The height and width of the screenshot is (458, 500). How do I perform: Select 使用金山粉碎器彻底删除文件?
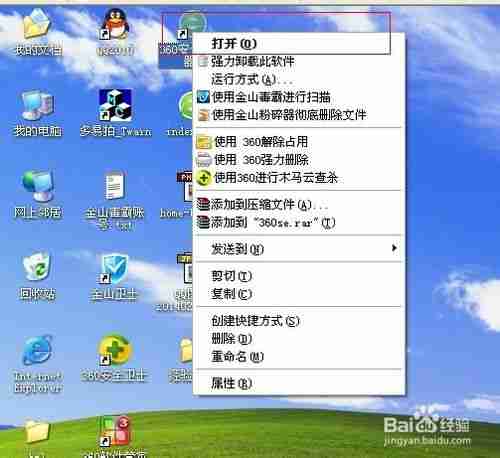click(299, 115)
